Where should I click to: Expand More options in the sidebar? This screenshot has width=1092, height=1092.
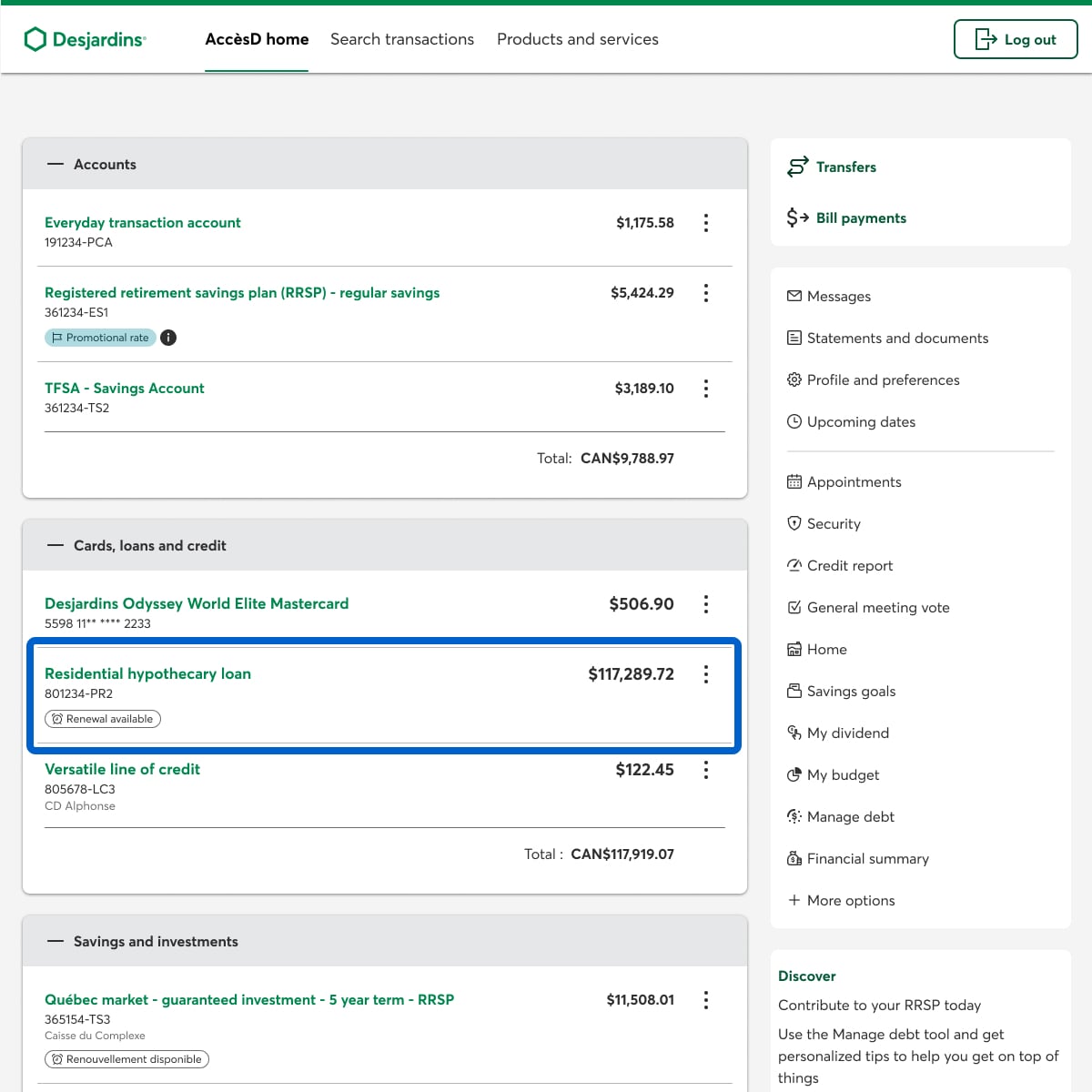841,900
